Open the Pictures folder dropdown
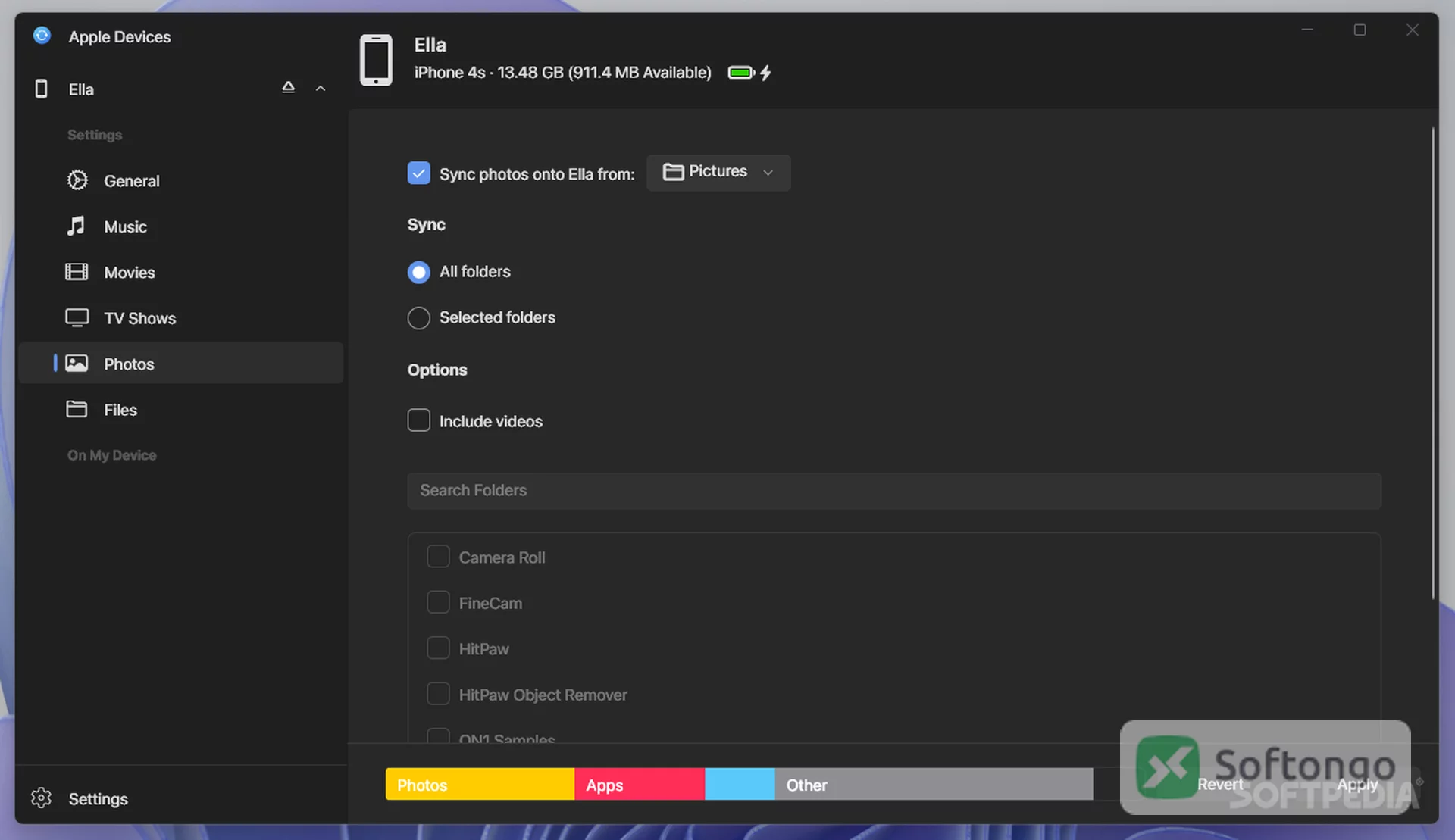Screen dimensions: 1455x840 coord(718,173)
